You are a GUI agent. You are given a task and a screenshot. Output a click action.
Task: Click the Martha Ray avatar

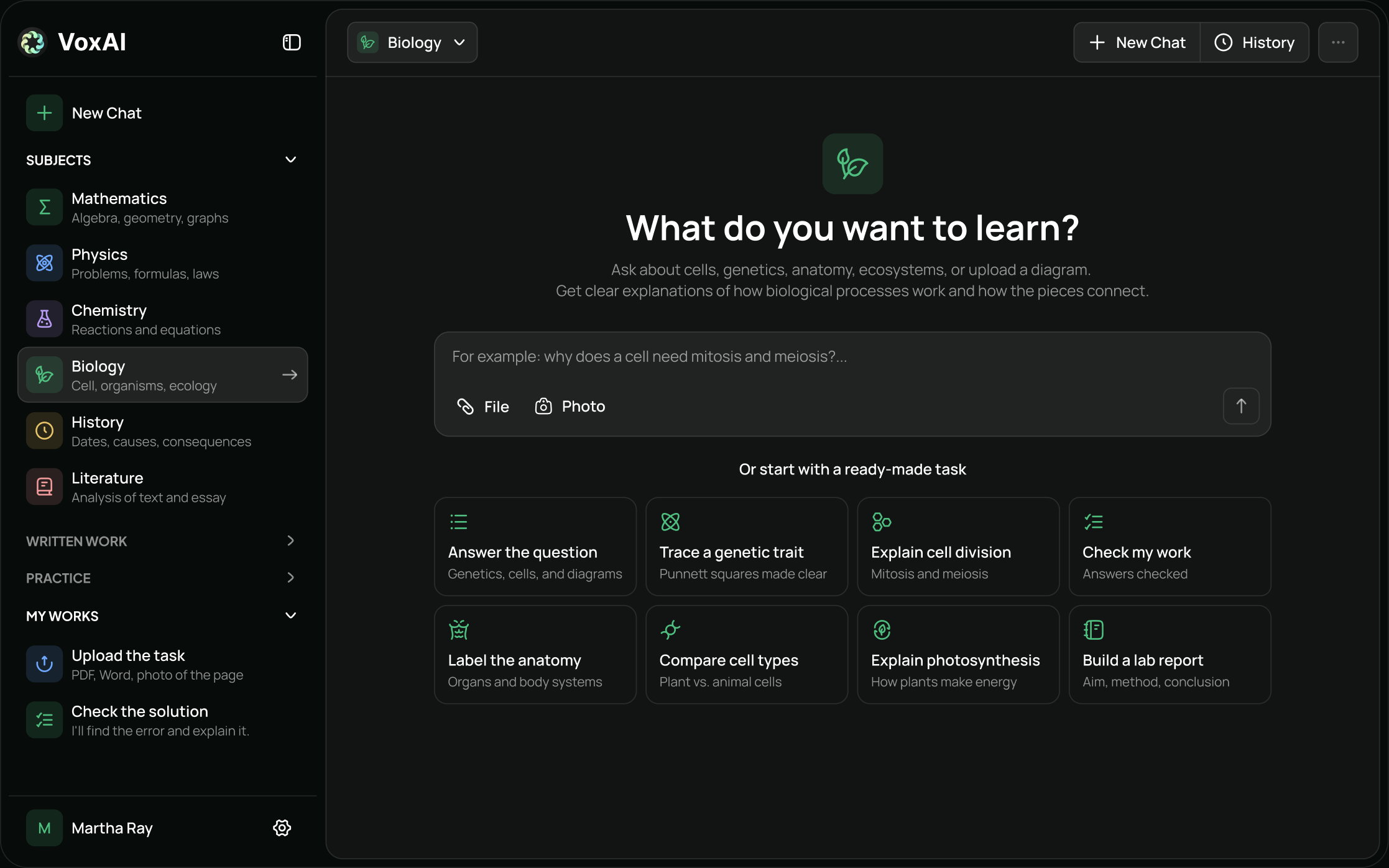point(45,828)
